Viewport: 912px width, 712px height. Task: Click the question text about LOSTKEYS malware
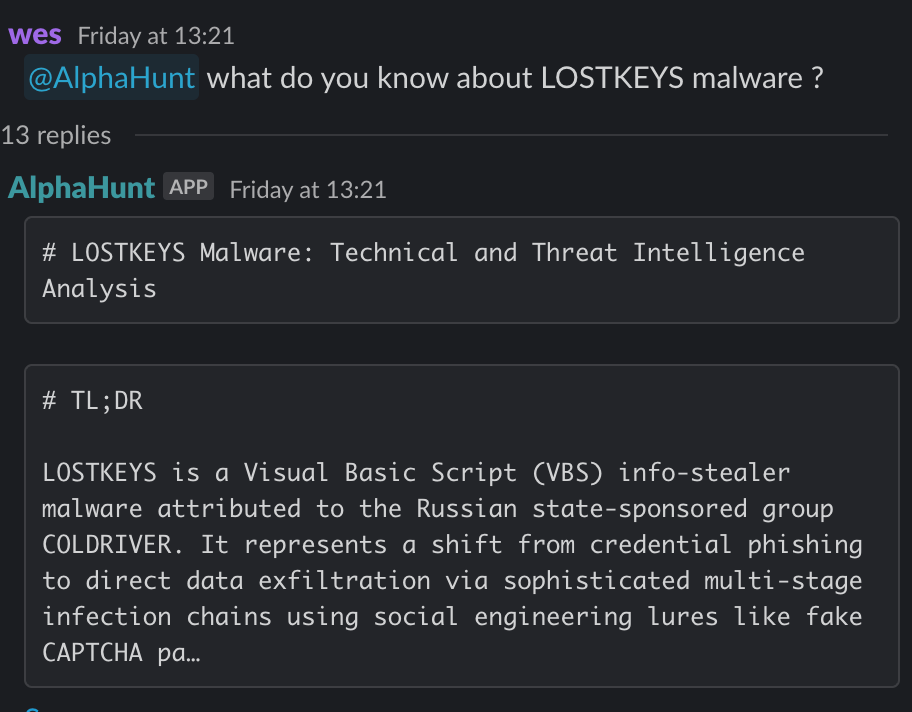[515, 78]
